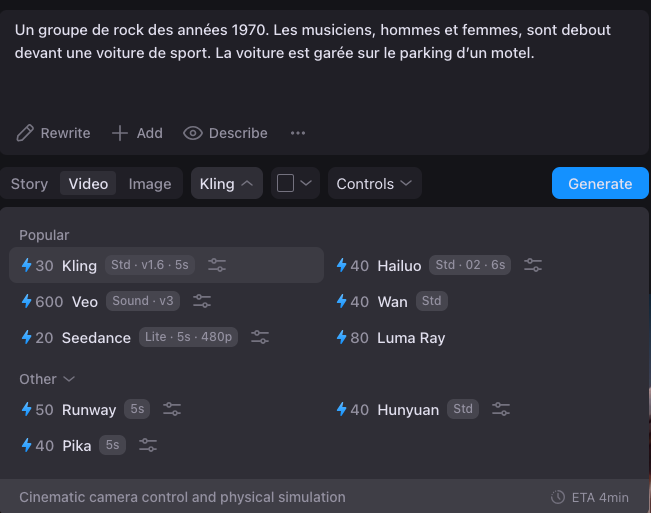
Task: Open settings sliders icon for Veo
Action: coord(202,301)
